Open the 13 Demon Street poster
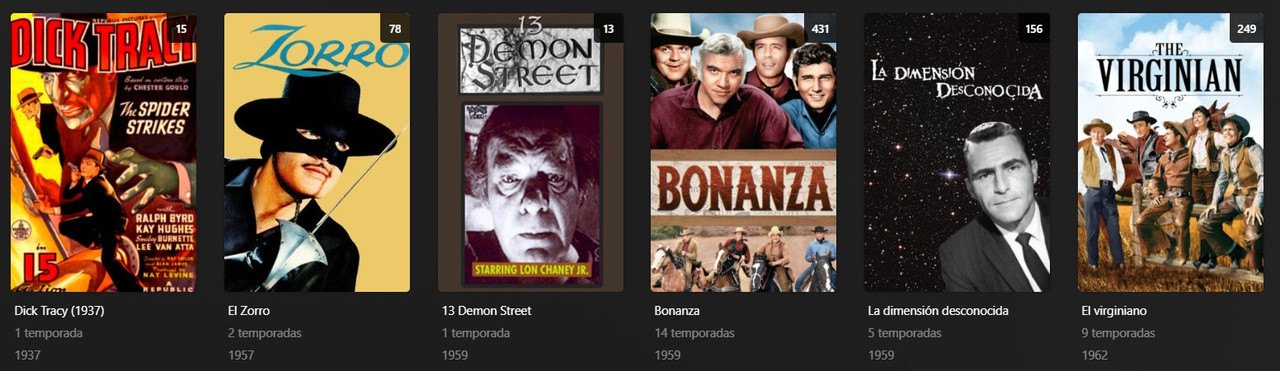 coord(530,152)
